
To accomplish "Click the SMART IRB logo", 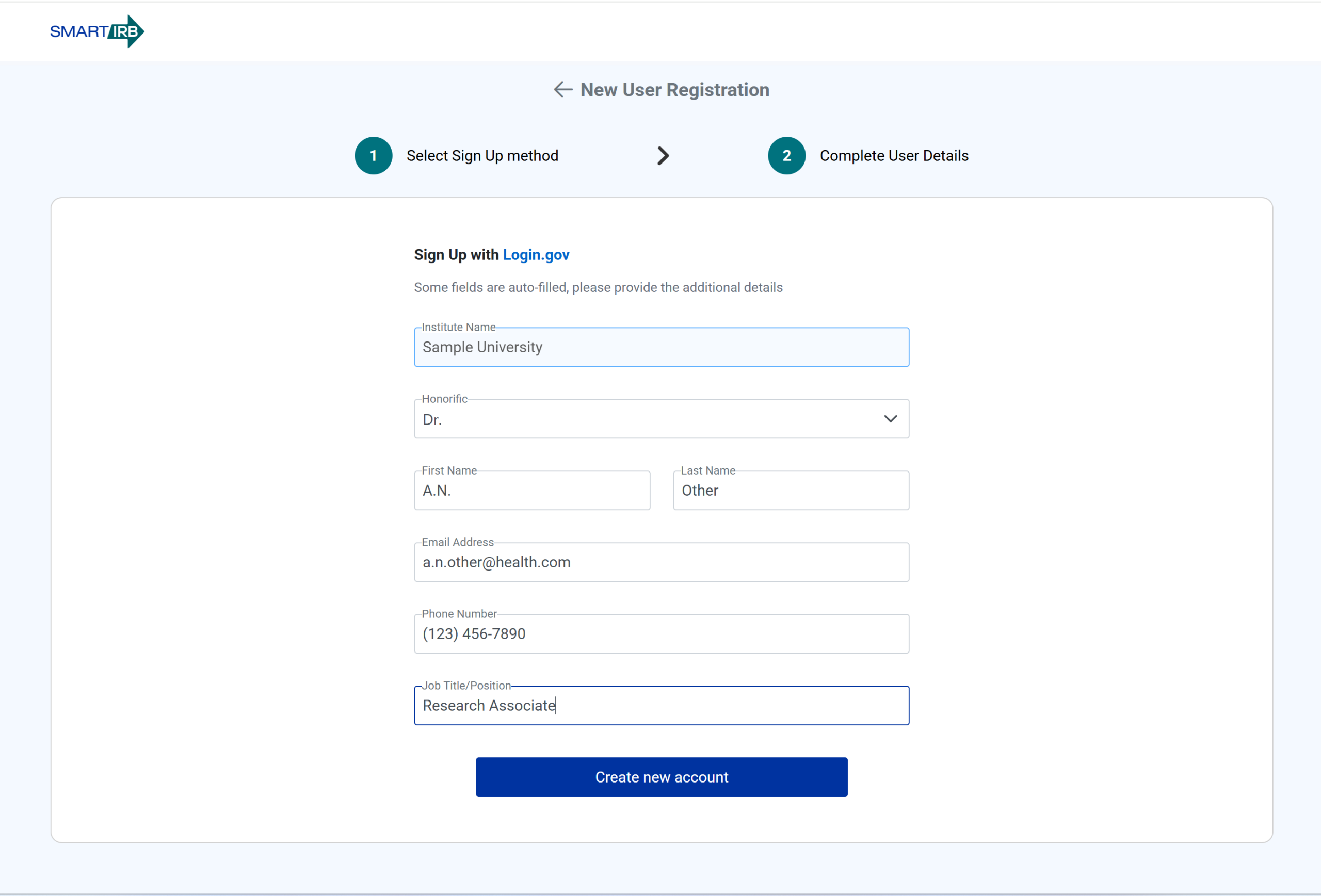I will coord(96,31).
